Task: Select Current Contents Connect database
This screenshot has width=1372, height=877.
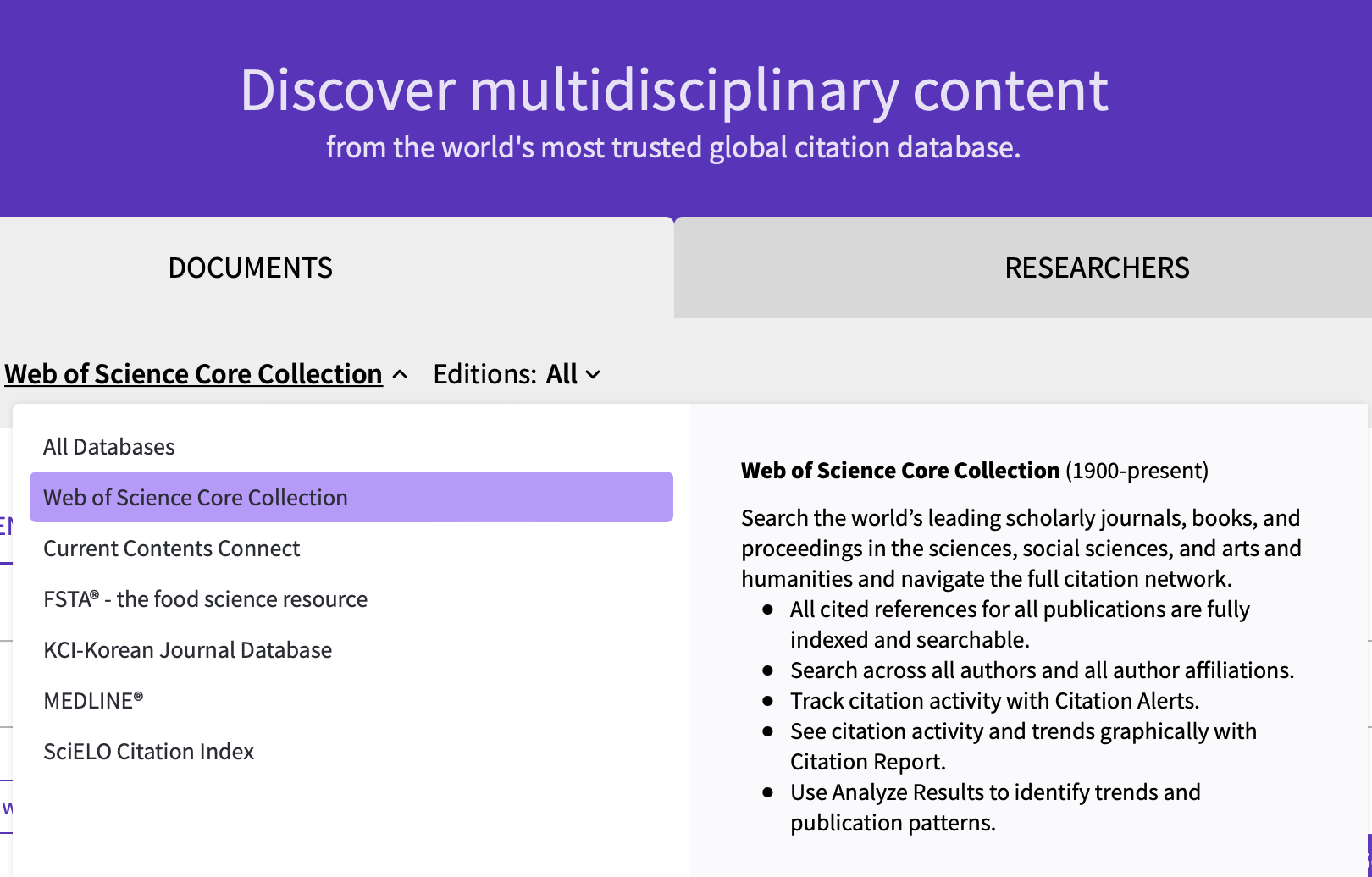Action: pyautogui.click(x=172, y=549)
